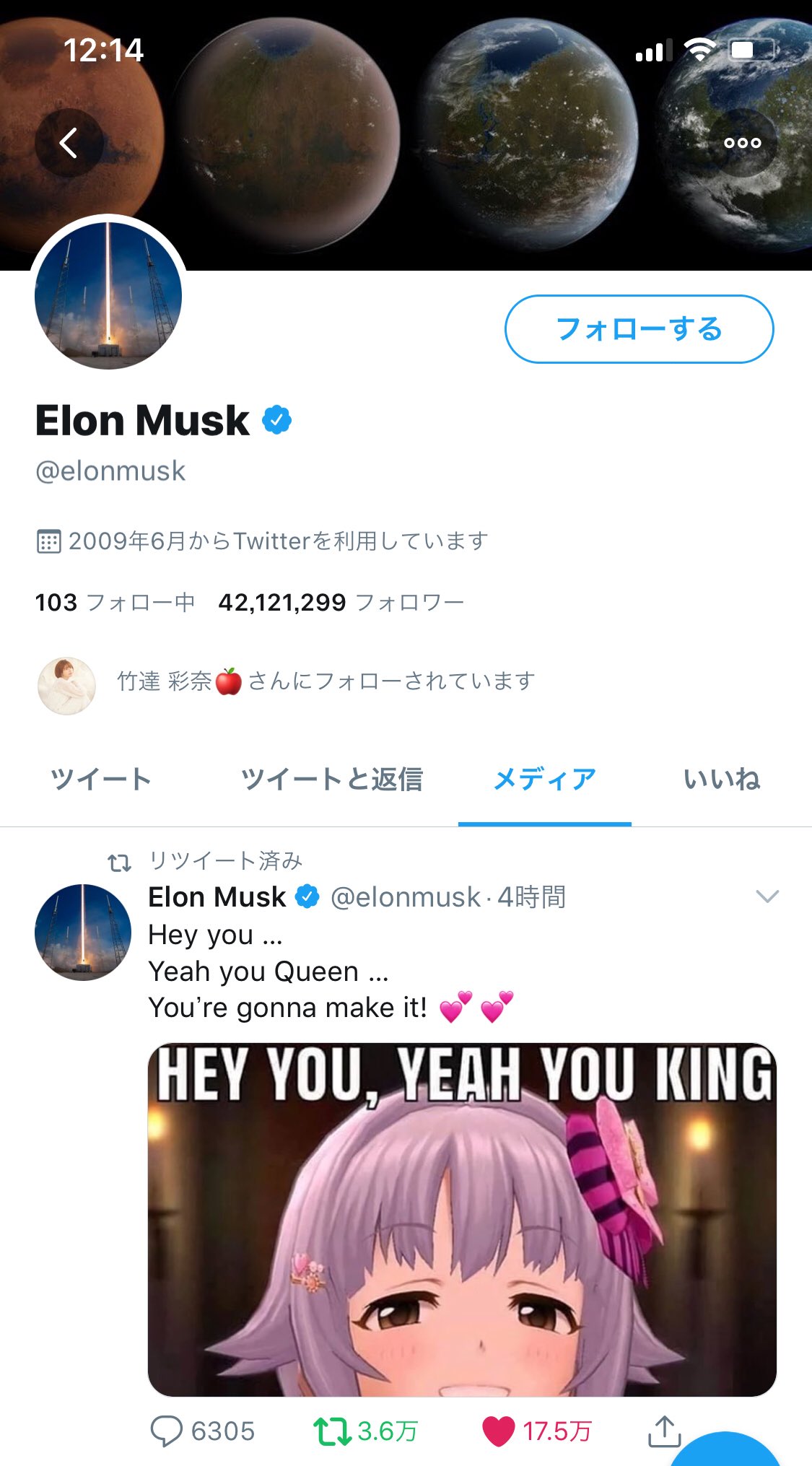The image size is (812, 1466).
Task: Switch to the ツイートと返信 tab
Action: [331, 779]
